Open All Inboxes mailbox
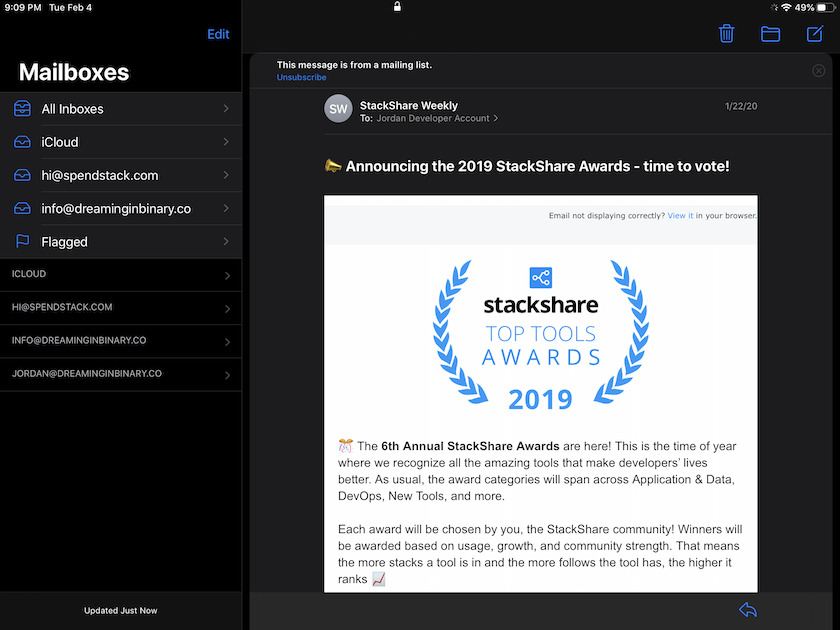 pos(120,109)
